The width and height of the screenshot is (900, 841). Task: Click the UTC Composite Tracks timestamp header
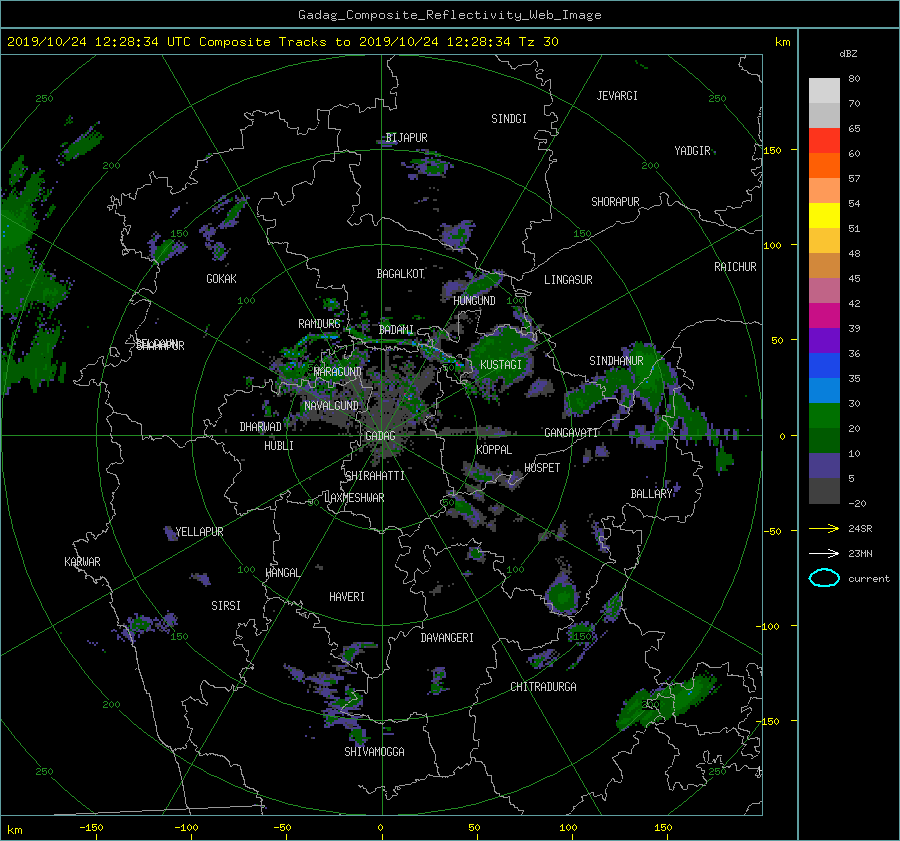click(x=282, y=42)
